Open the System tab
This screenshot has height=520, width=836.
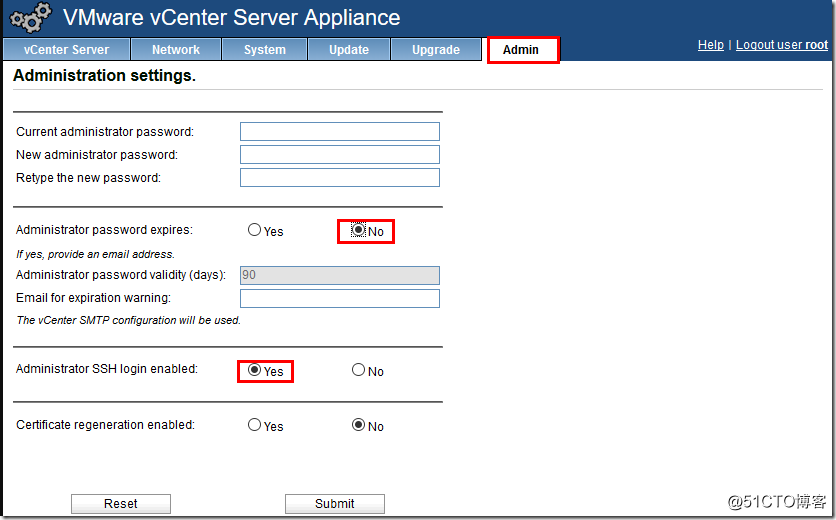coord(264,50)
